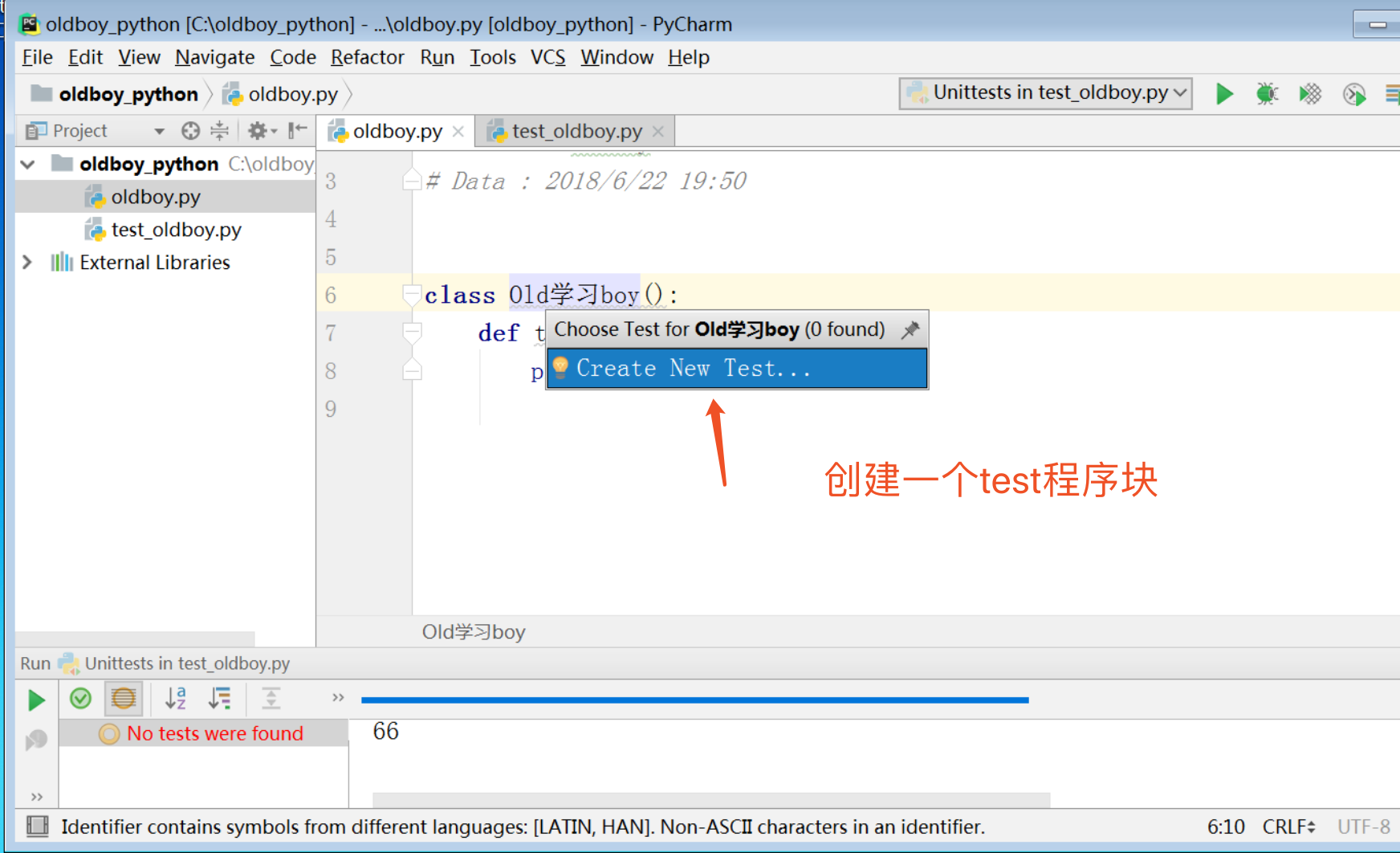Screen dimensions: 1400x853
Task: Open the Refactor menu
Action: (367, 57)
